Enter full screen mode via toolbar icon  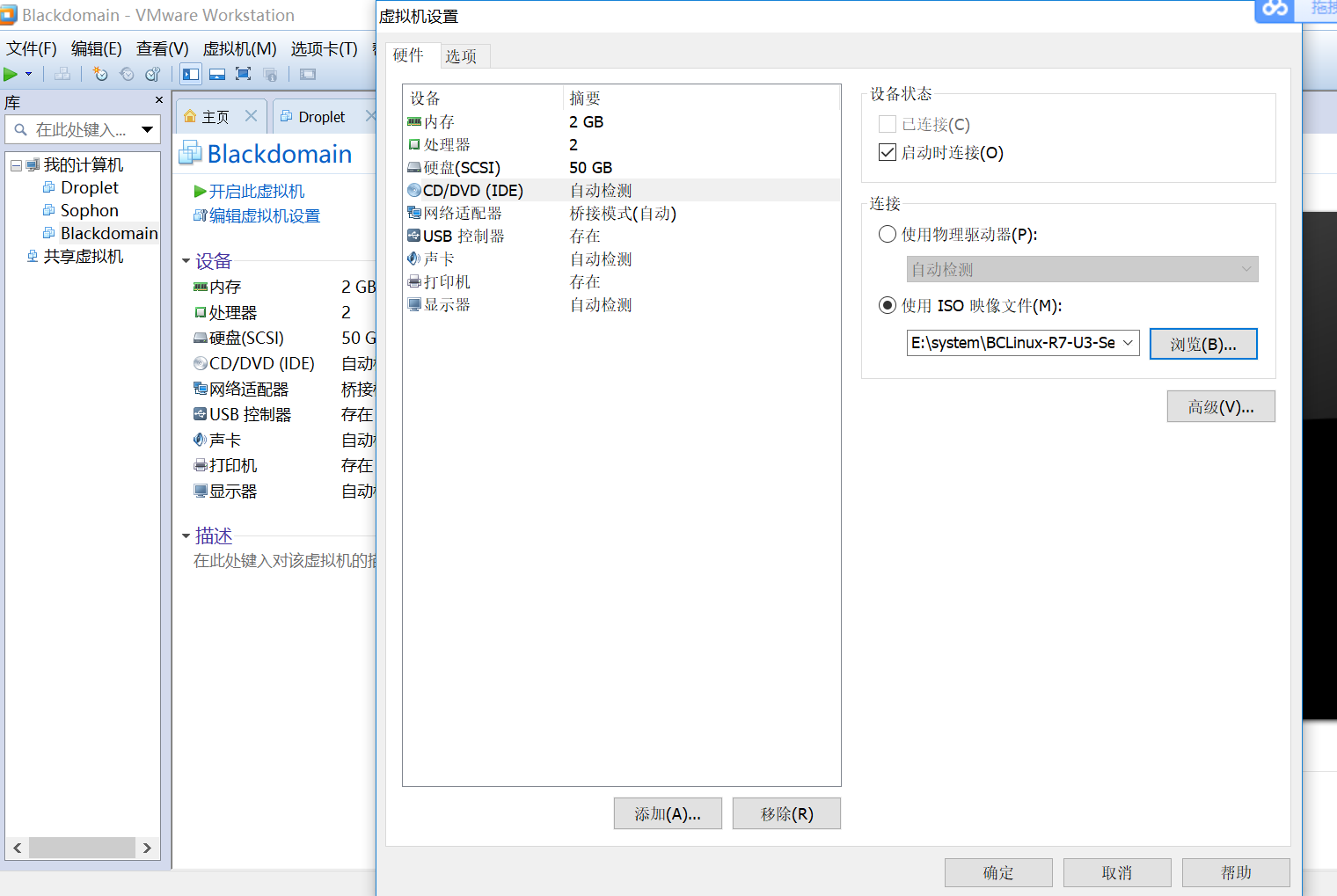[x=245, y=74]
